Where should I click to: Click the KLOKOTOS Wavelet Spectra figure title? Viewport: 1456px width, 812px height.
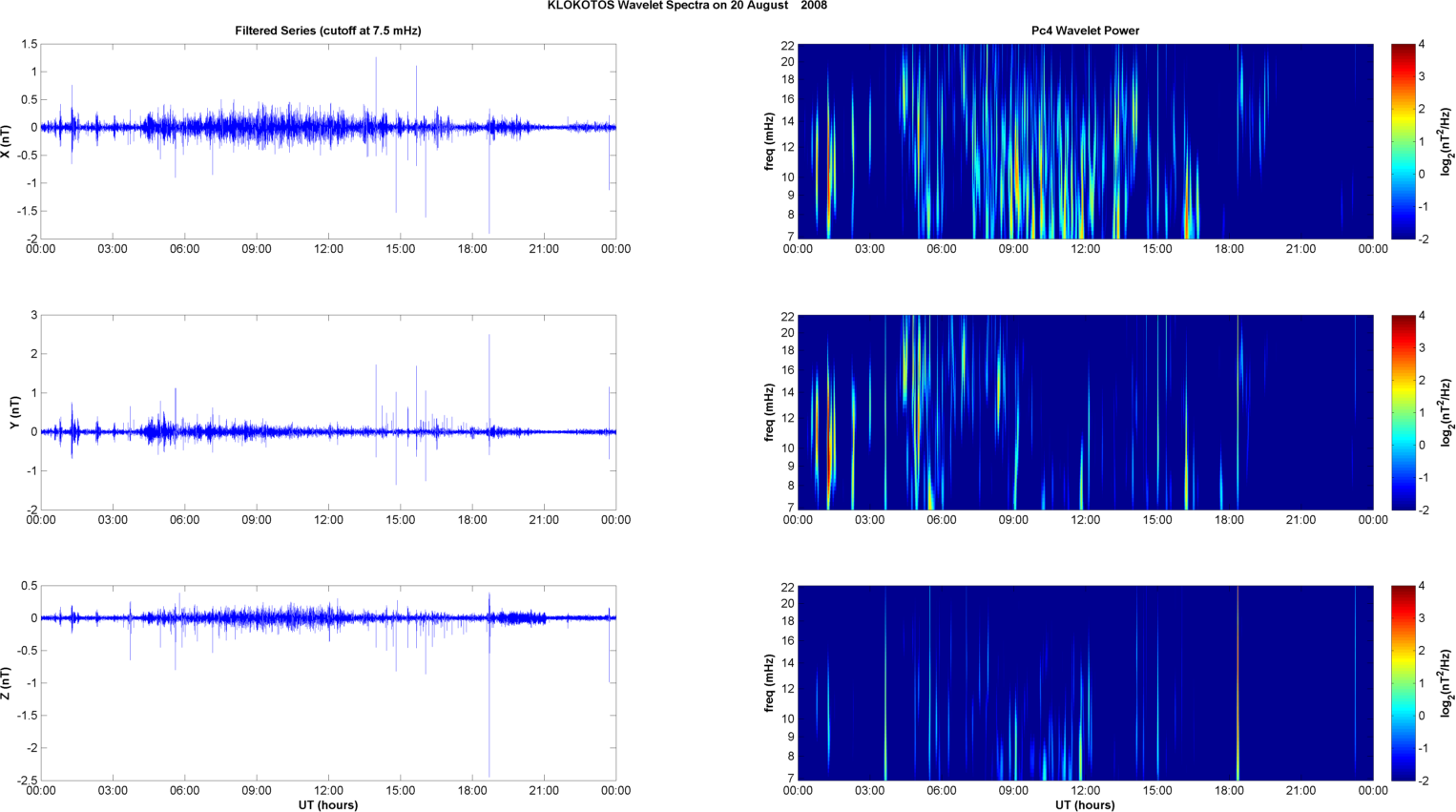click(686, 6)
